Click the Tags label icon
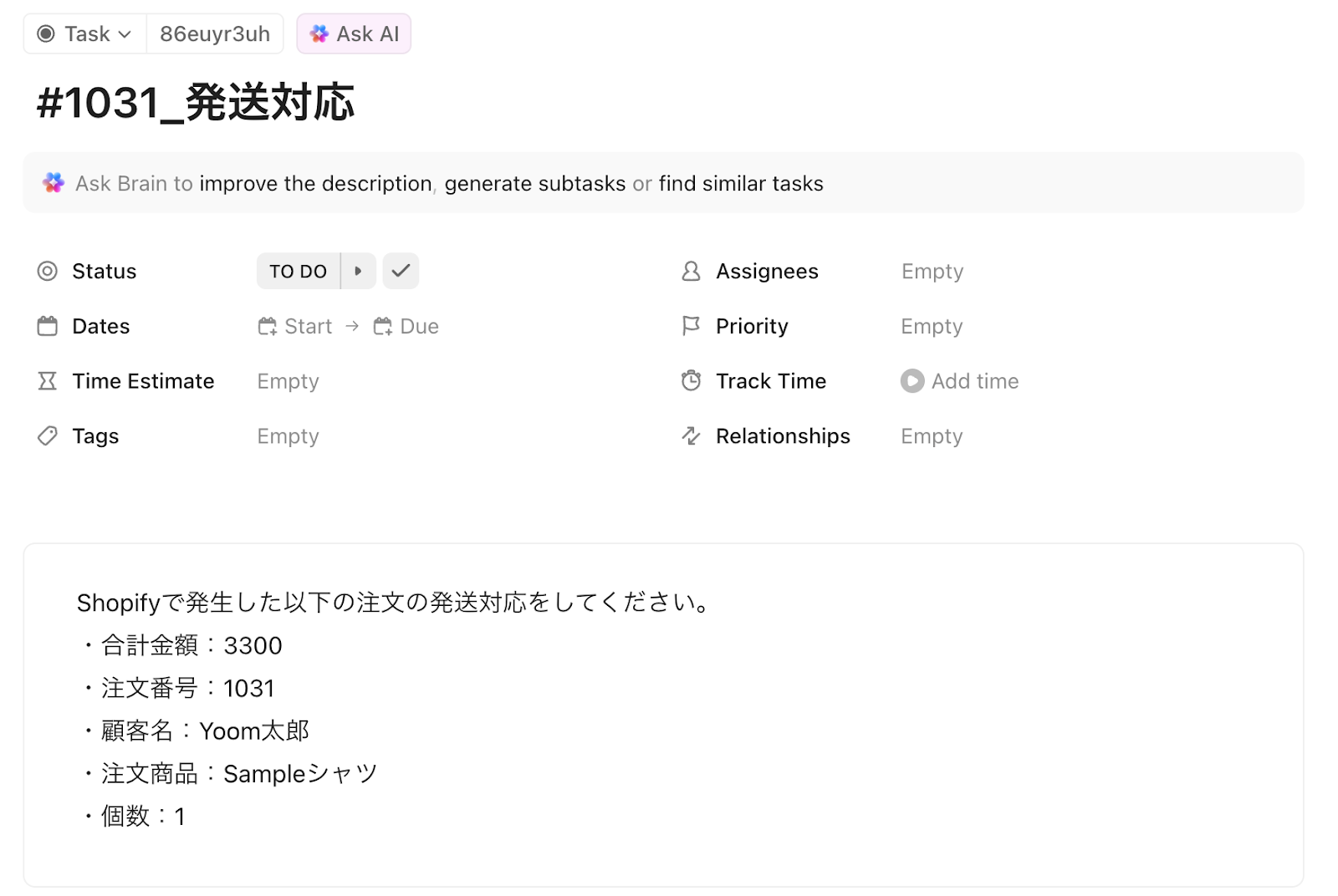The width and height of the screenshot is (1338, 896). click(48, 436)
